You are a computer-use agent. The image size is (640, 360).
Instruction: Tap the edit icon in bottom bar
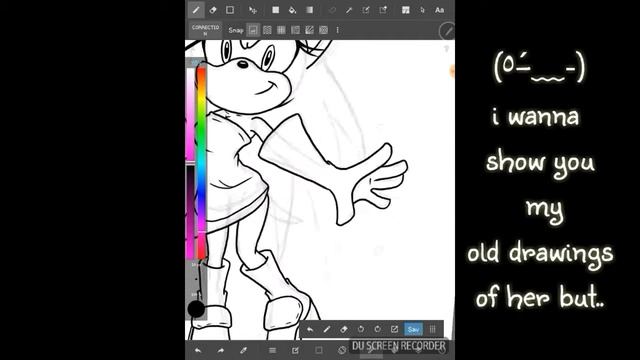click(x=295, y=350)
